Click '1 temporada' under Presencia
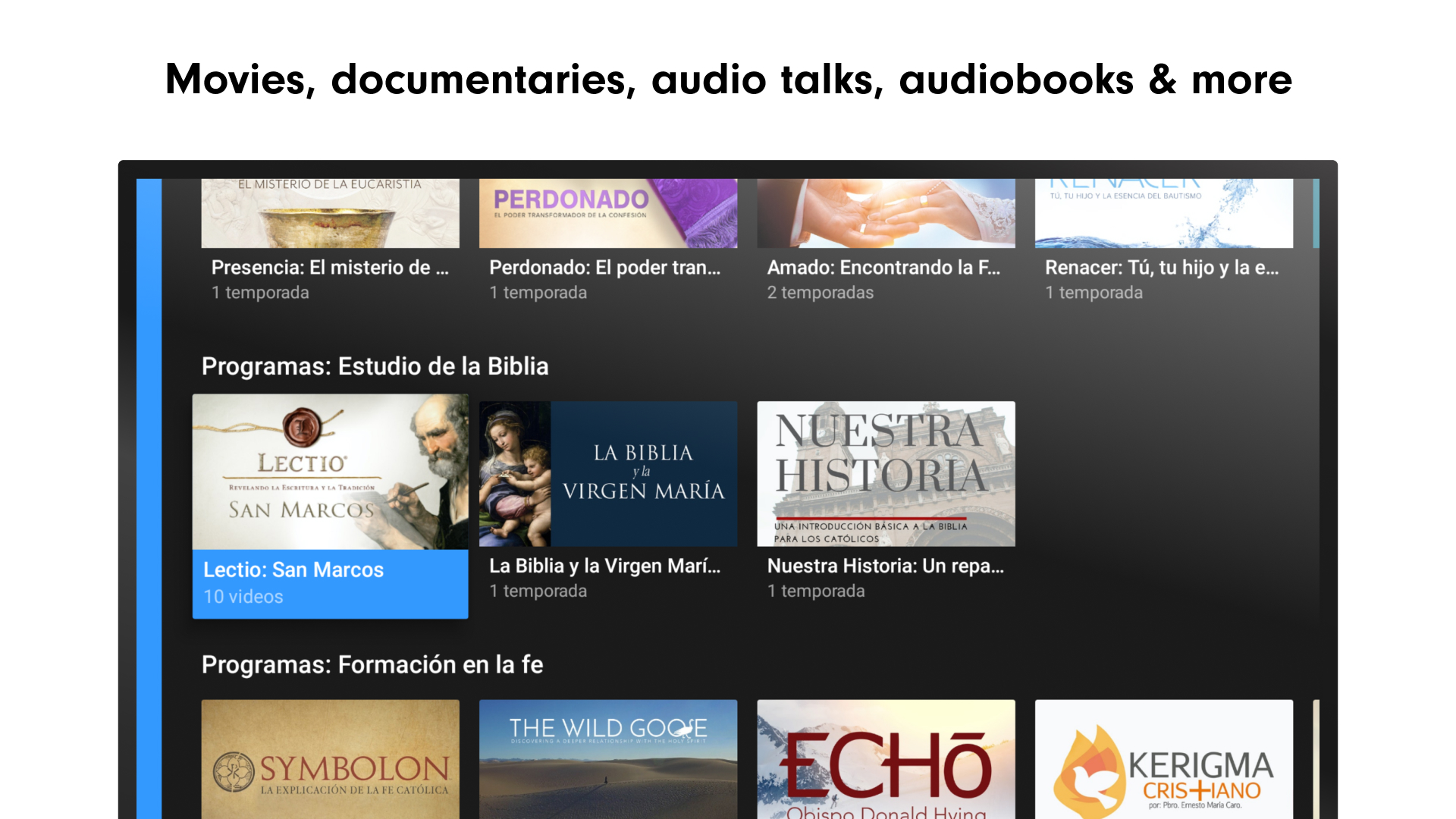 click(x=260, y=293)
